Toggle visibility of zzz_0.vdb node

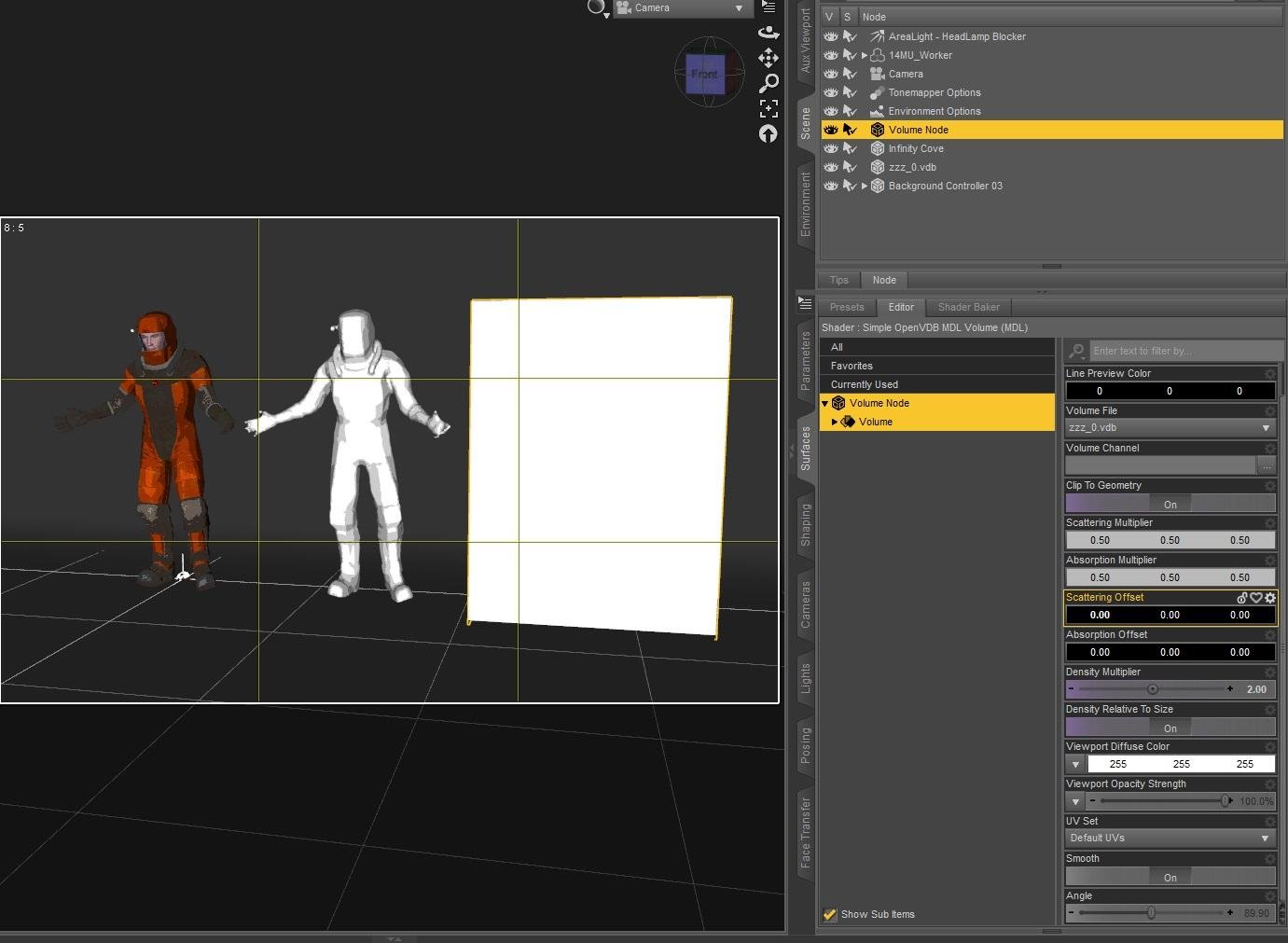(x=831, y=167)
